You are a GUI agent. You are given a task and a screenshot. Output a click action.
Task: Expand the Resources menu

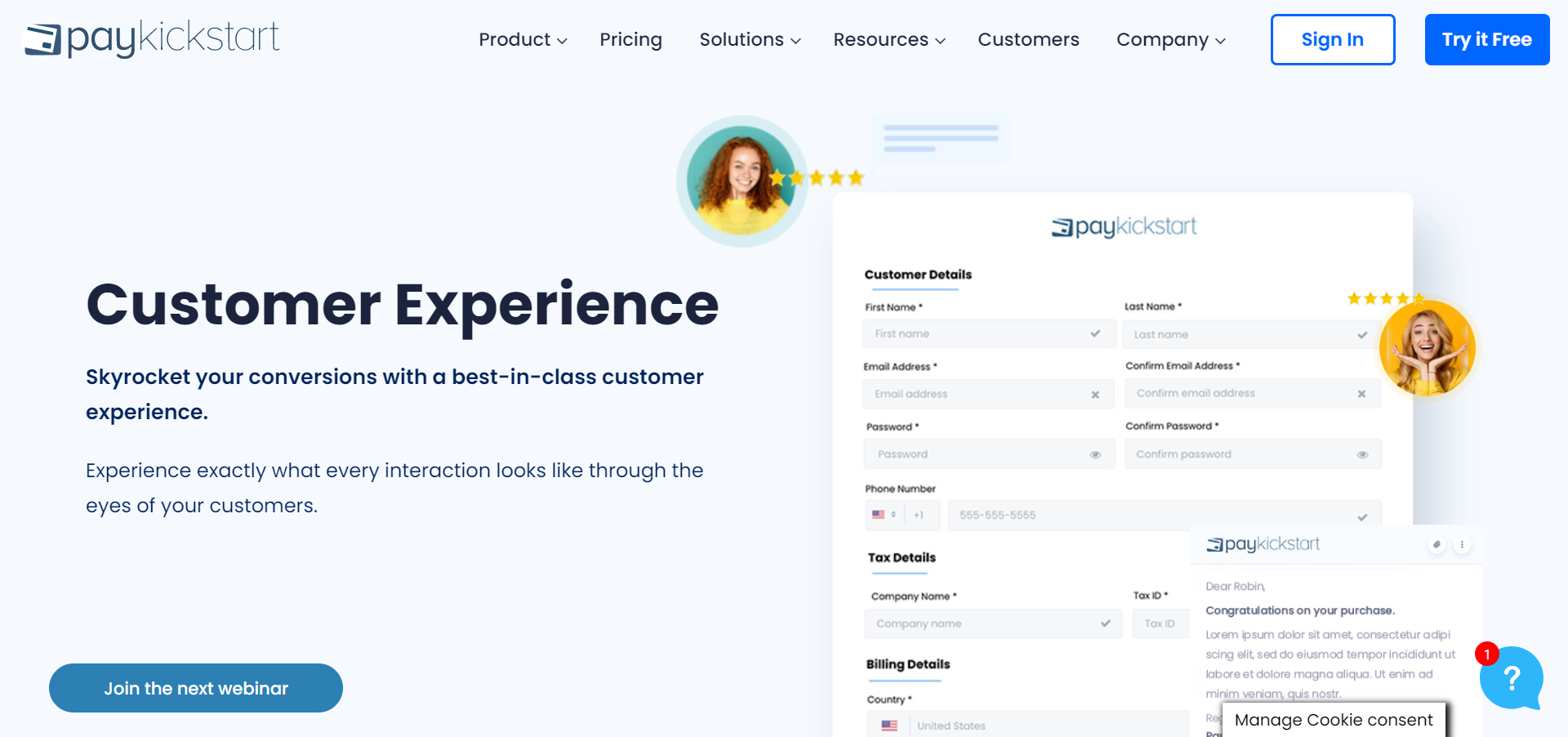(889, 39)
